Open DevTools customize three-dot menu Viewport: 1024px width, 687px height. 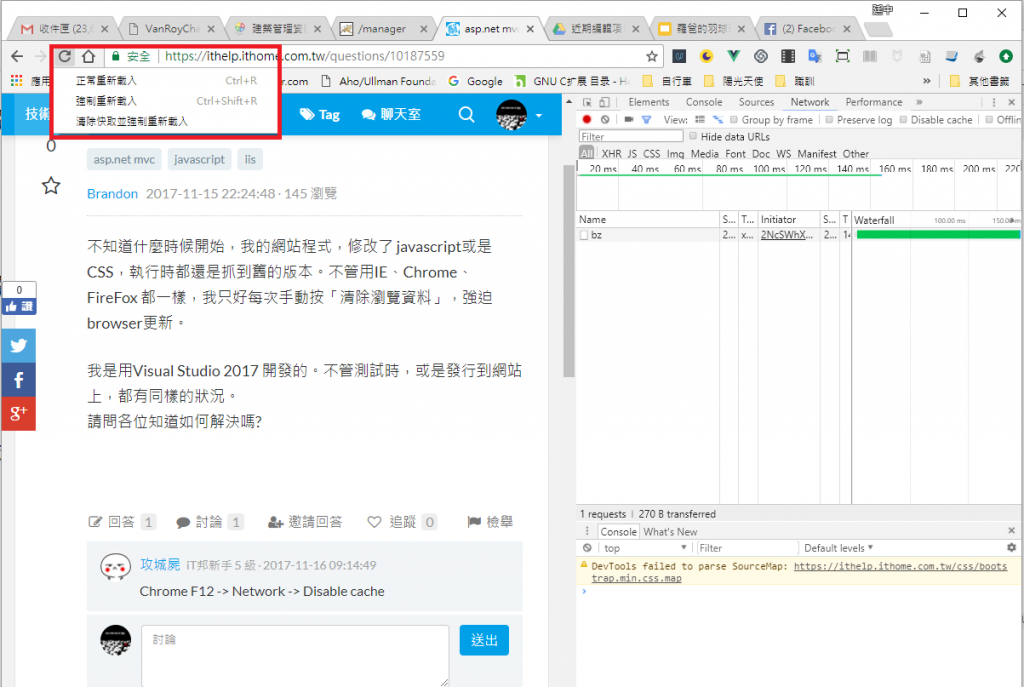point(994,103)
